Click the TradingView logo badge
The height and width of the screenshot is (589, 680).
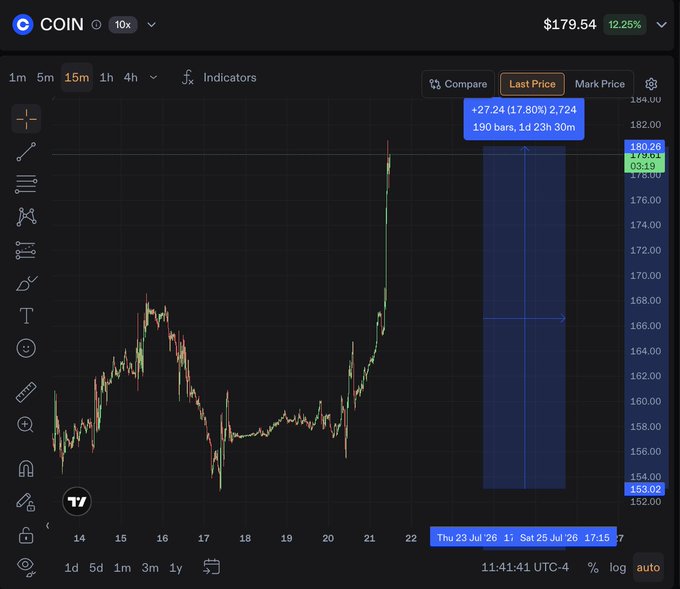77,502
